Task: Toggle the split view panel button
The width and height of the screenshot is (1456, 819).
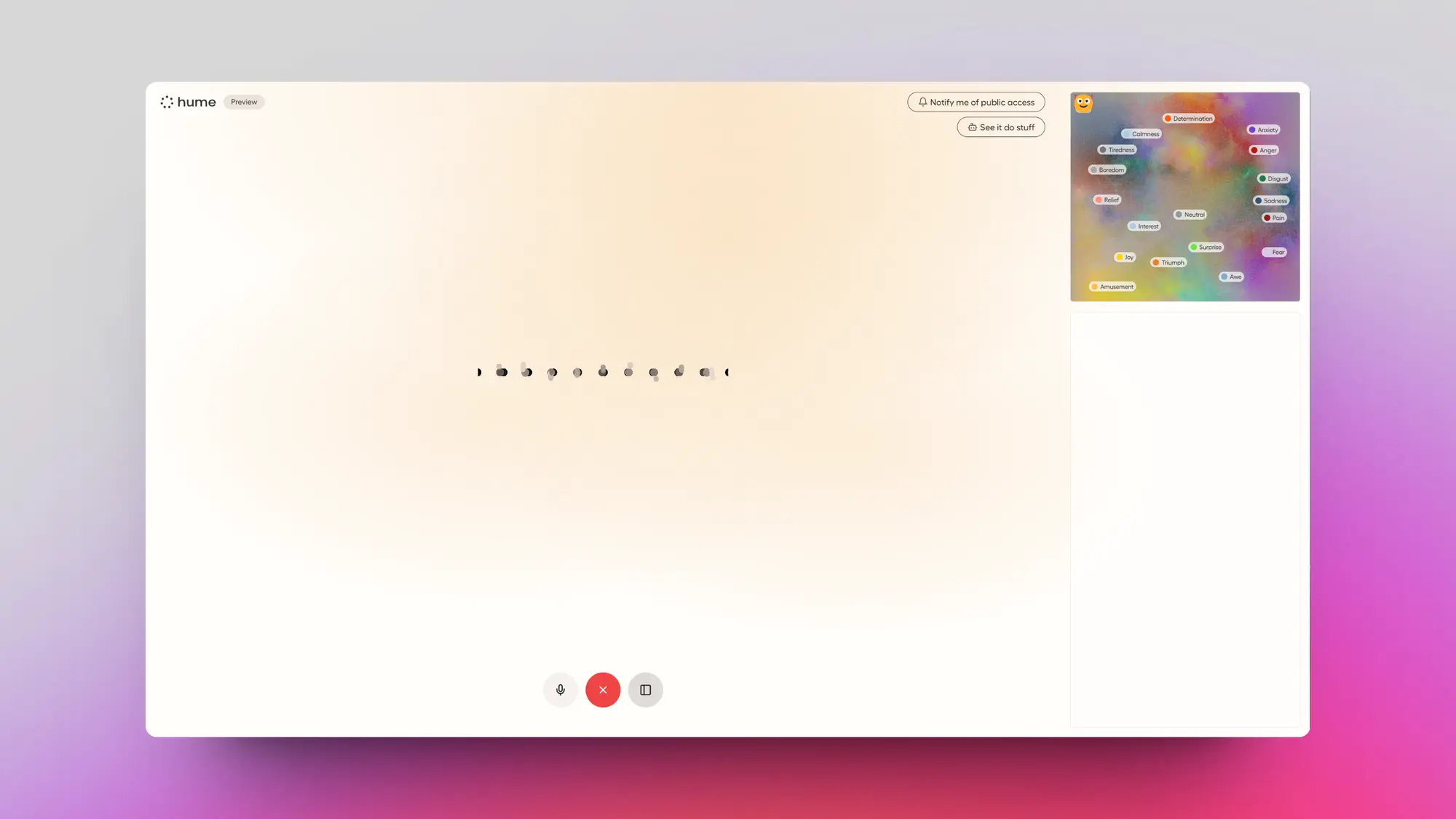Action: [x=644, y=689]
